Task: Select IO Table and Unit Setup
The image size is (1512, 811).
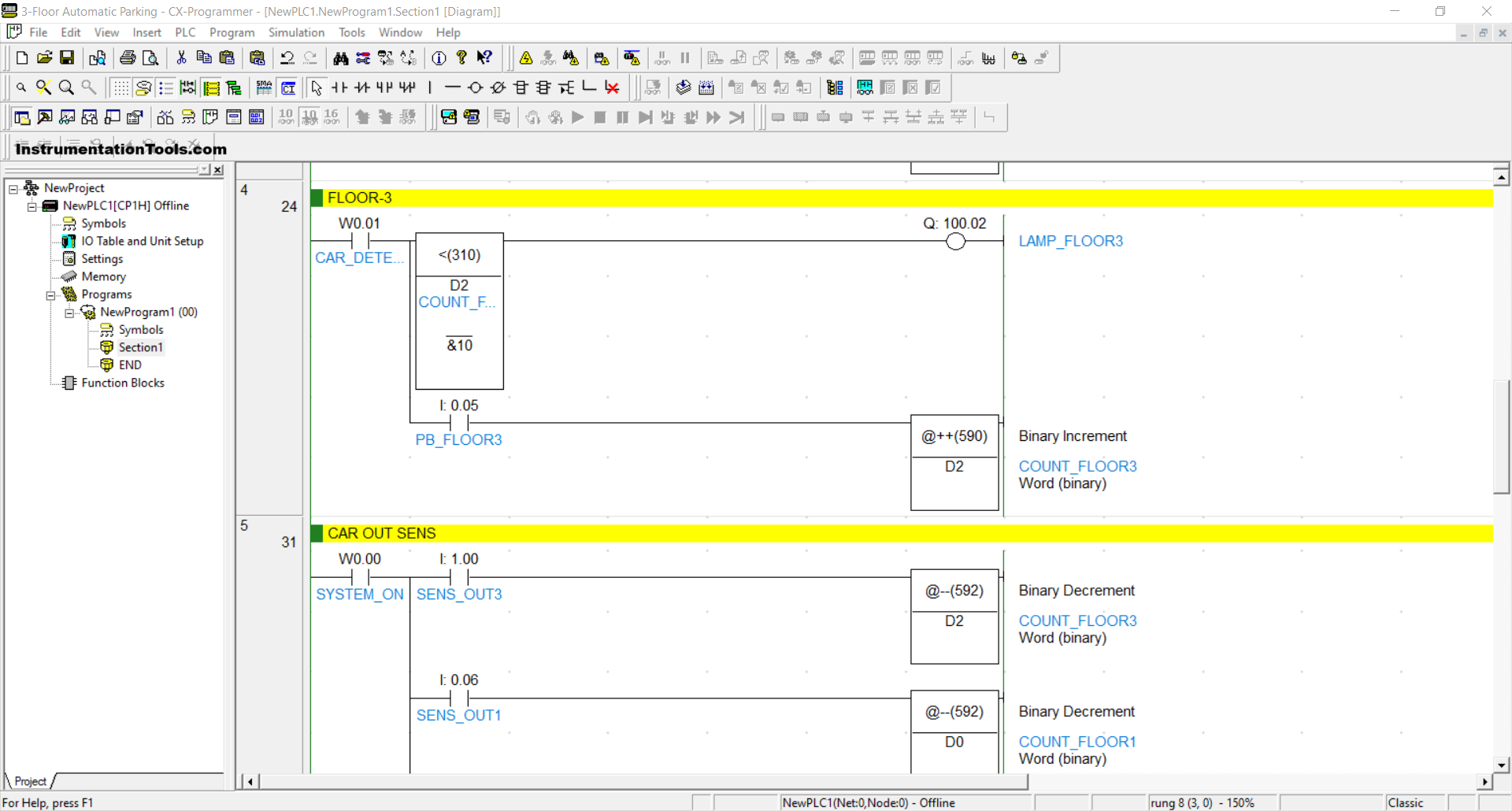Action: coord(142,241)
